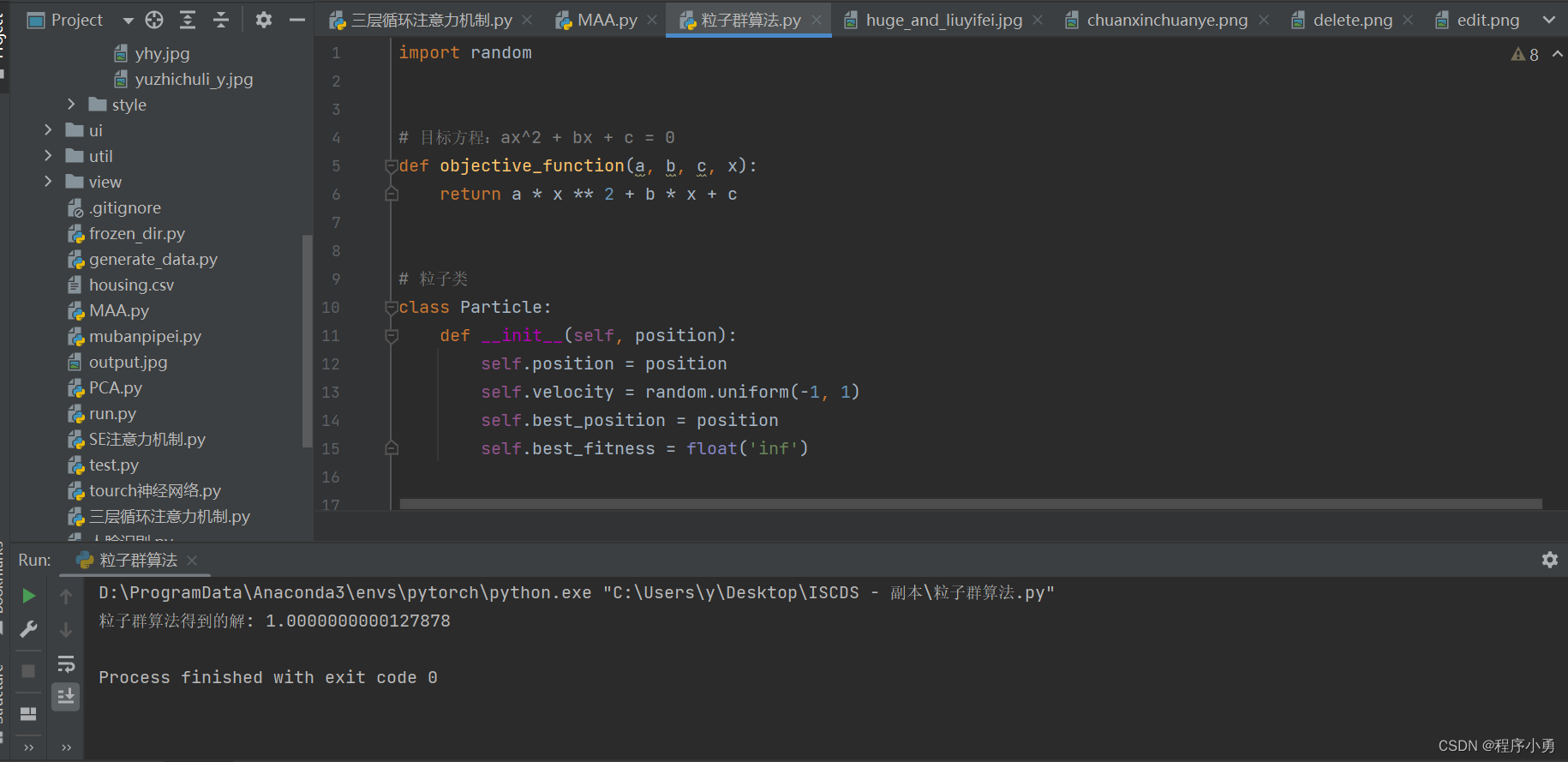Select frozen_dir.py file

pyautogui.click(x=126, y=233)
